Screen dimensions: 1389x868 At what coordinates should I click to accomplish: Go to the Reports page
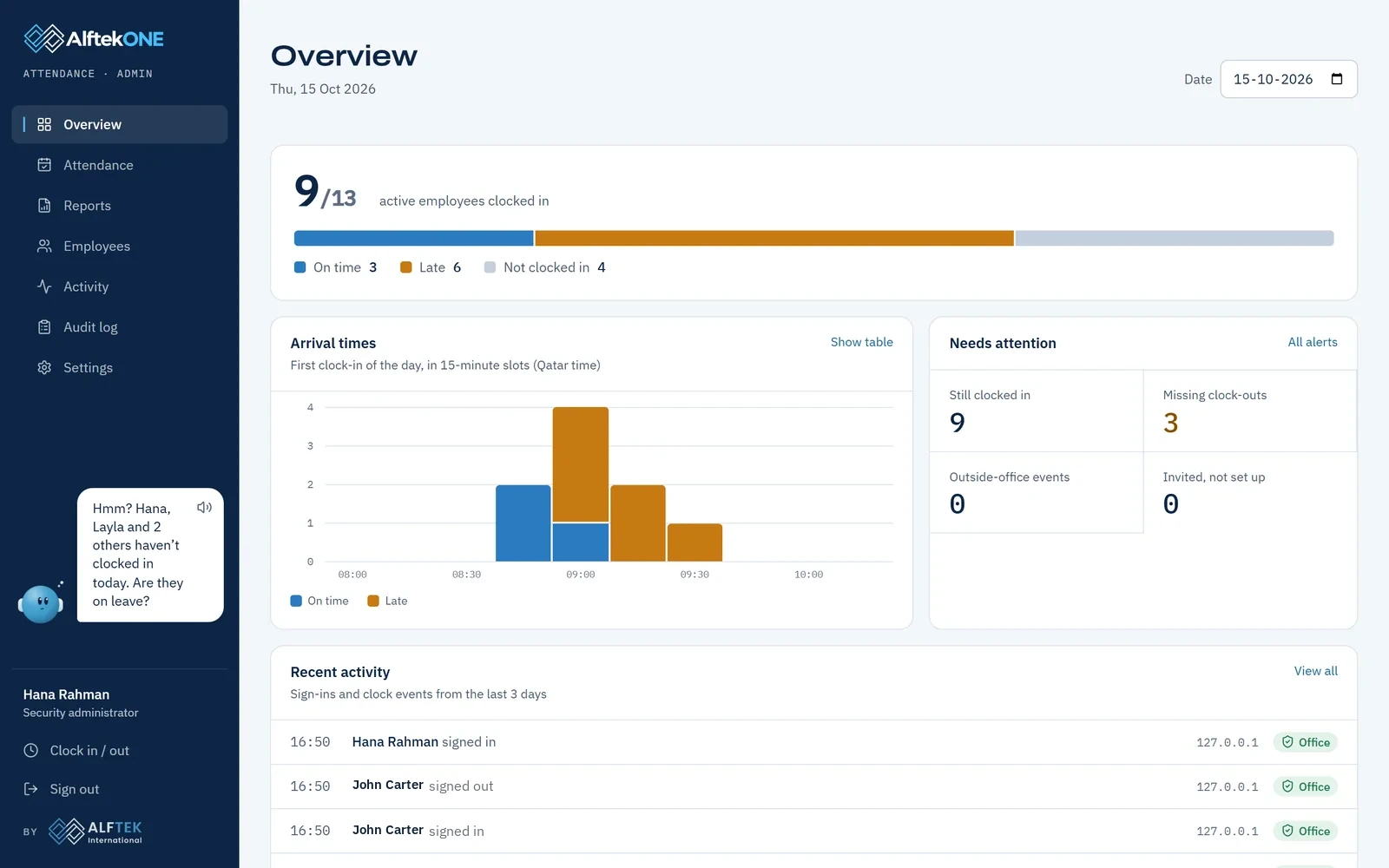[120, 206]
